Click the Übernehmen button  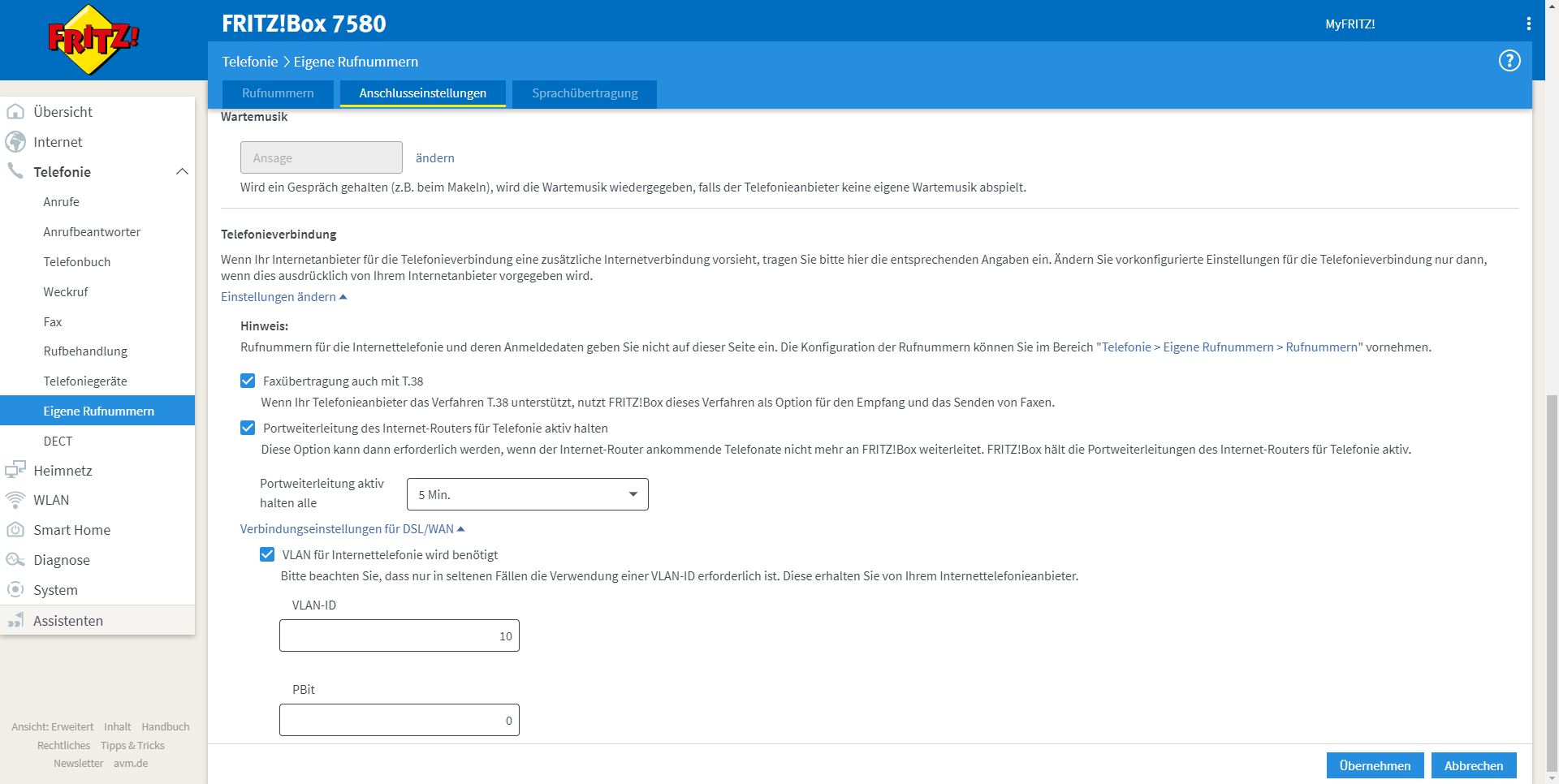(1375, 765)
